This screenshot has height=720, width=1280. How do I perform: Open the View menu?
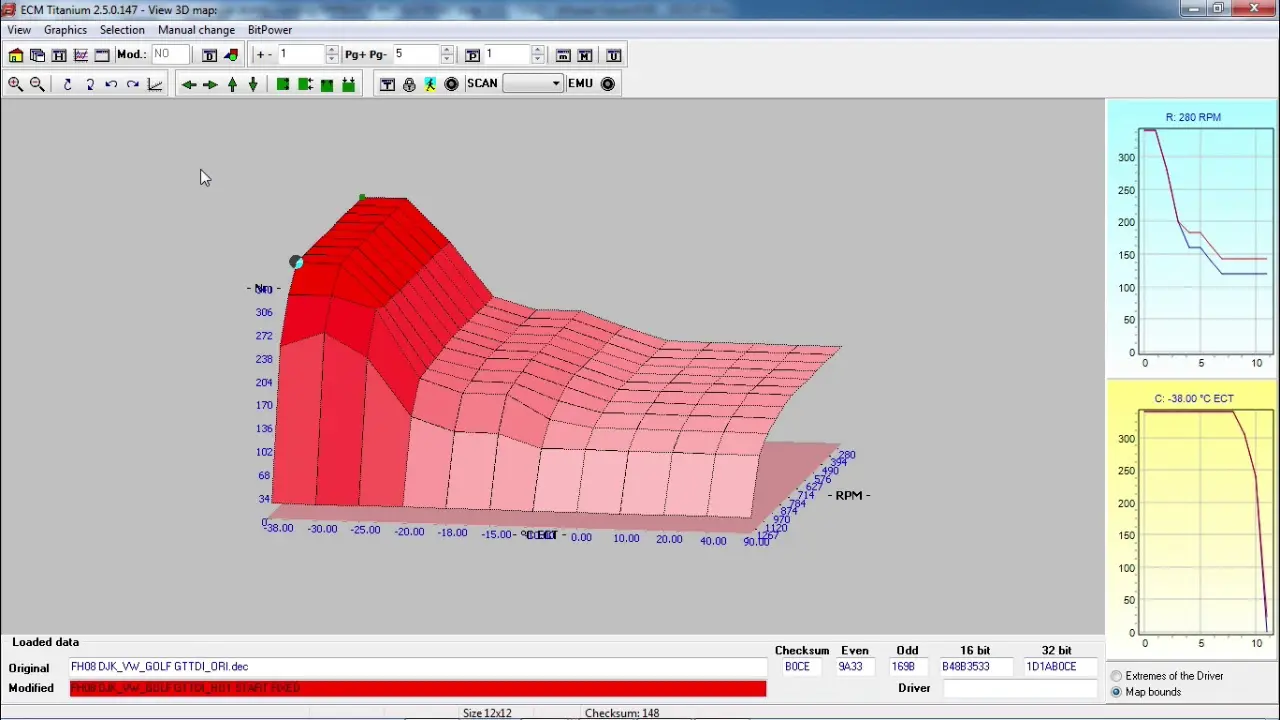tap(19, 30)
